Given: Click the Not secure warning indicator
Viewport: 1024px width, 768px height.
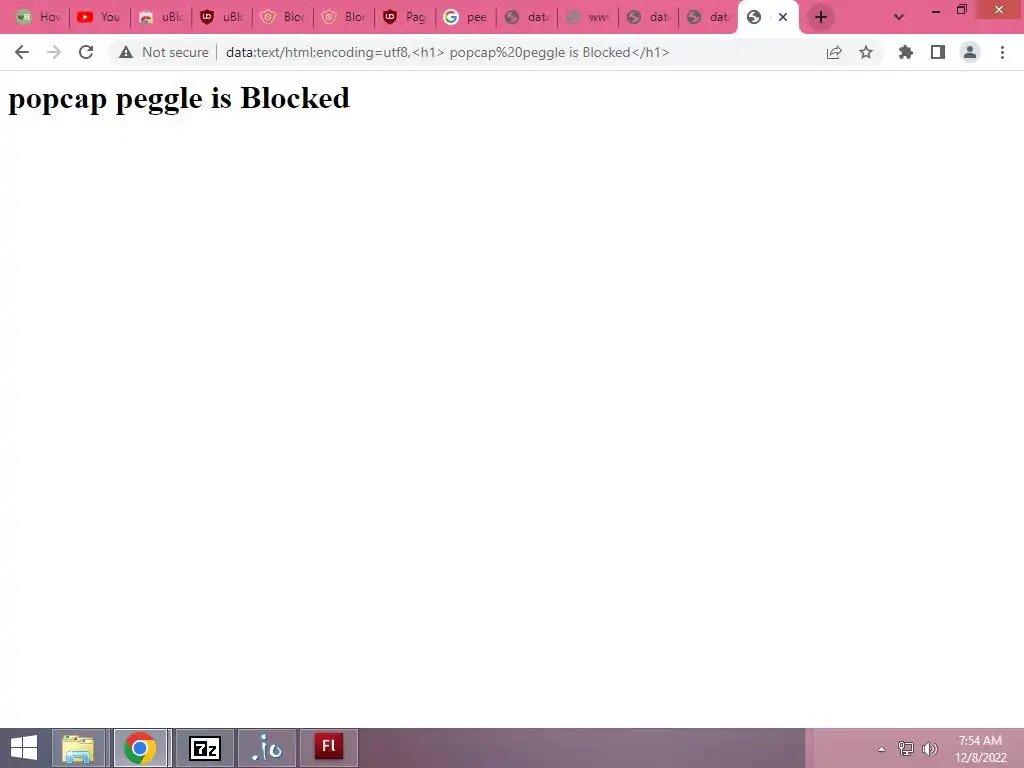Looking at the screenshot, I should click(x=164, y=52).
